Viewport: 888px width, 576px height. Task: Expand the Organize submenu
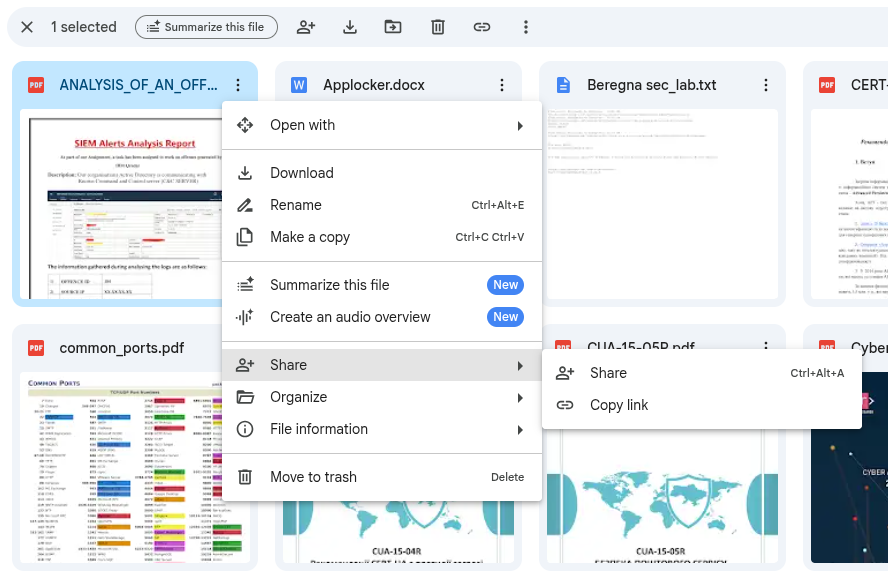(x=381, y=397)
